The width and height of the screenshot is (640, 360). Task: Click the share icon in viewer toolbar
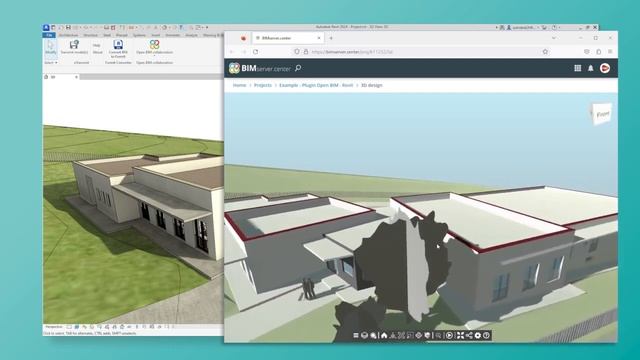(469, 335)
